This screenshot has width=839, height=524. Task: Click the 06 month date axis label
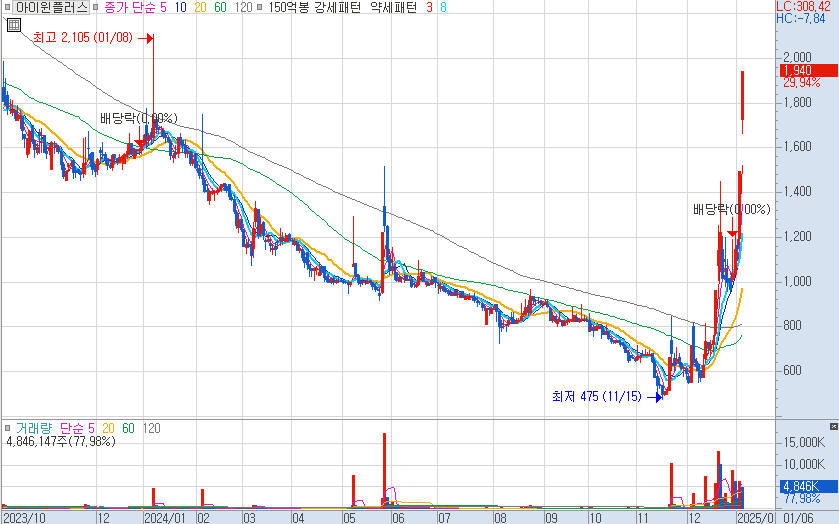pos(398,518)
